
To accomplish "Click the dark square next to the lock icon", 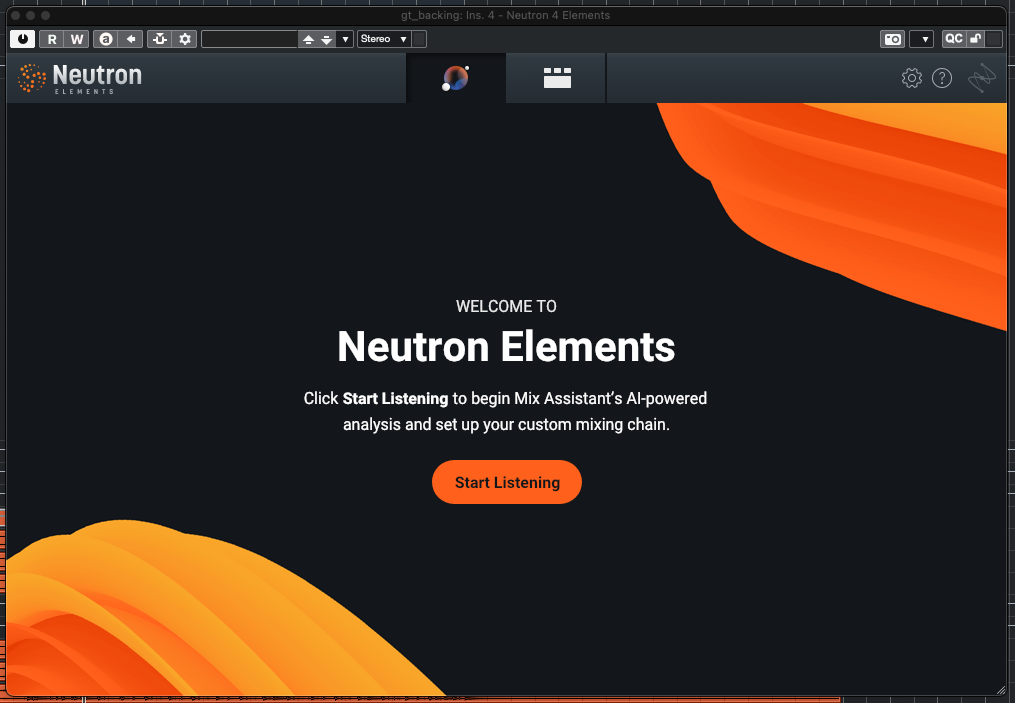I will click(x=994, y=39).
